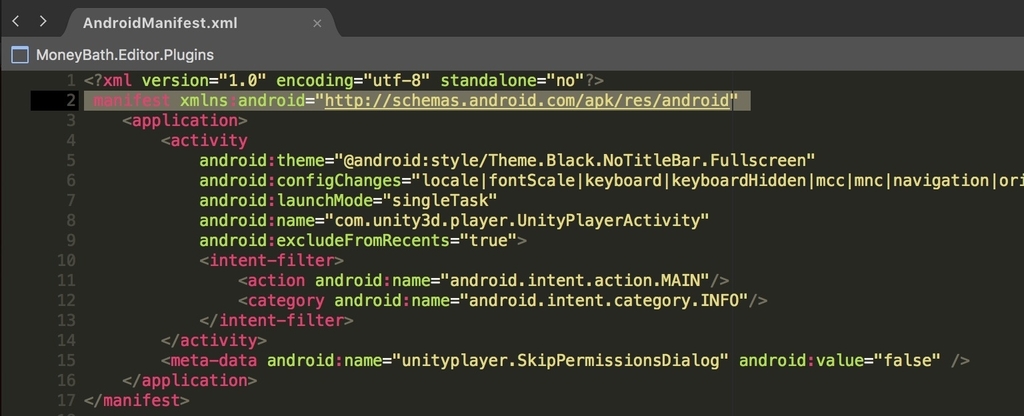The width and height of the screenshot is (1024, 416).
Task: Click the opening activity tag
Action: pos(204,141)
